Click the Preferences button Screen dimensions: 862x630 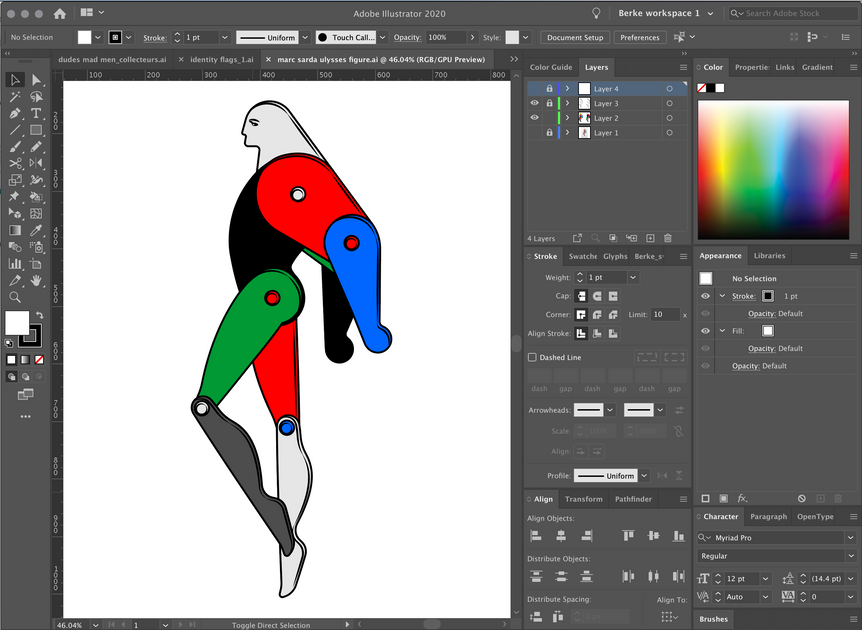tap(639, 37)
